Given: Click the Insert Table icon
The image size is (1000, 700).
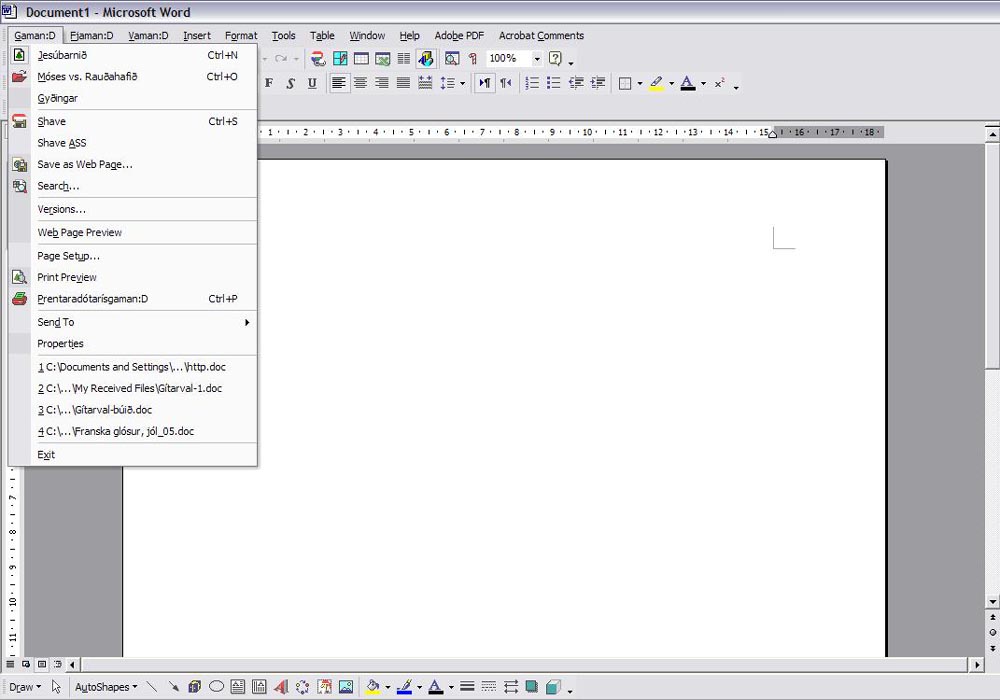Looking at the screenshot, I should pos(361,59).
